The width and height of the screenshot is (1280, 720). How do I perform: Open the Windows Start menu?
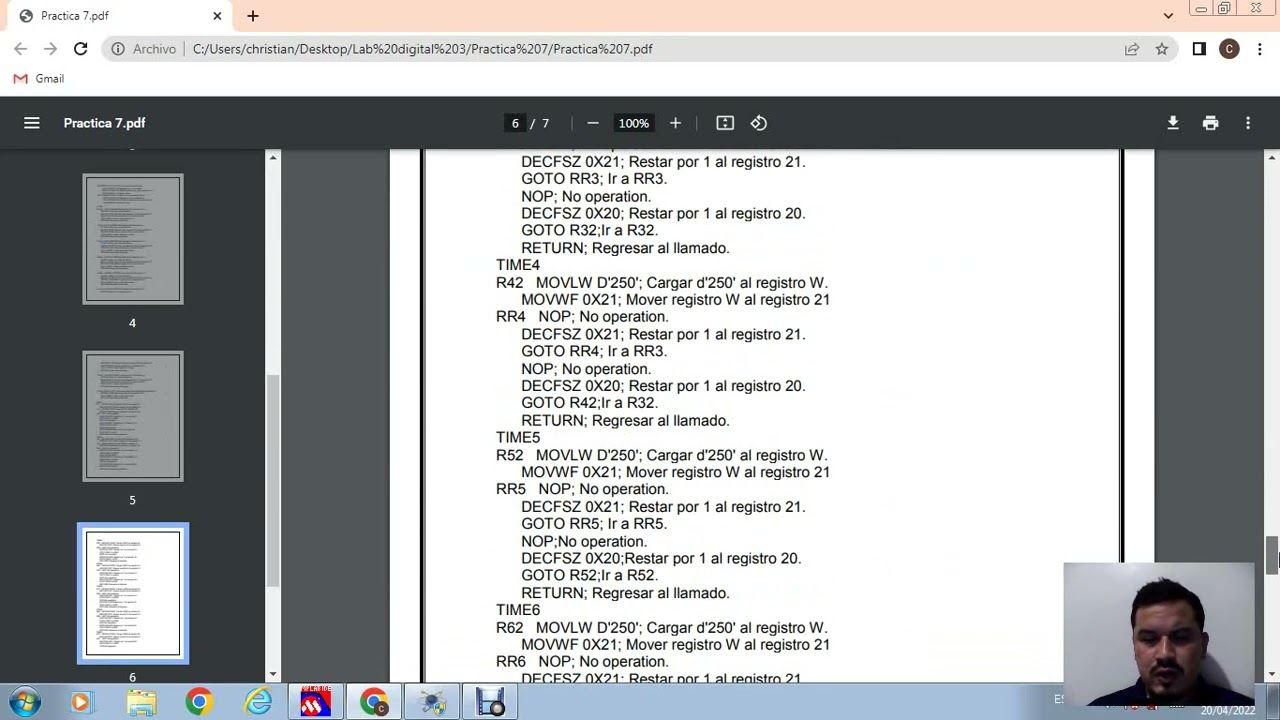click(24, 703)
